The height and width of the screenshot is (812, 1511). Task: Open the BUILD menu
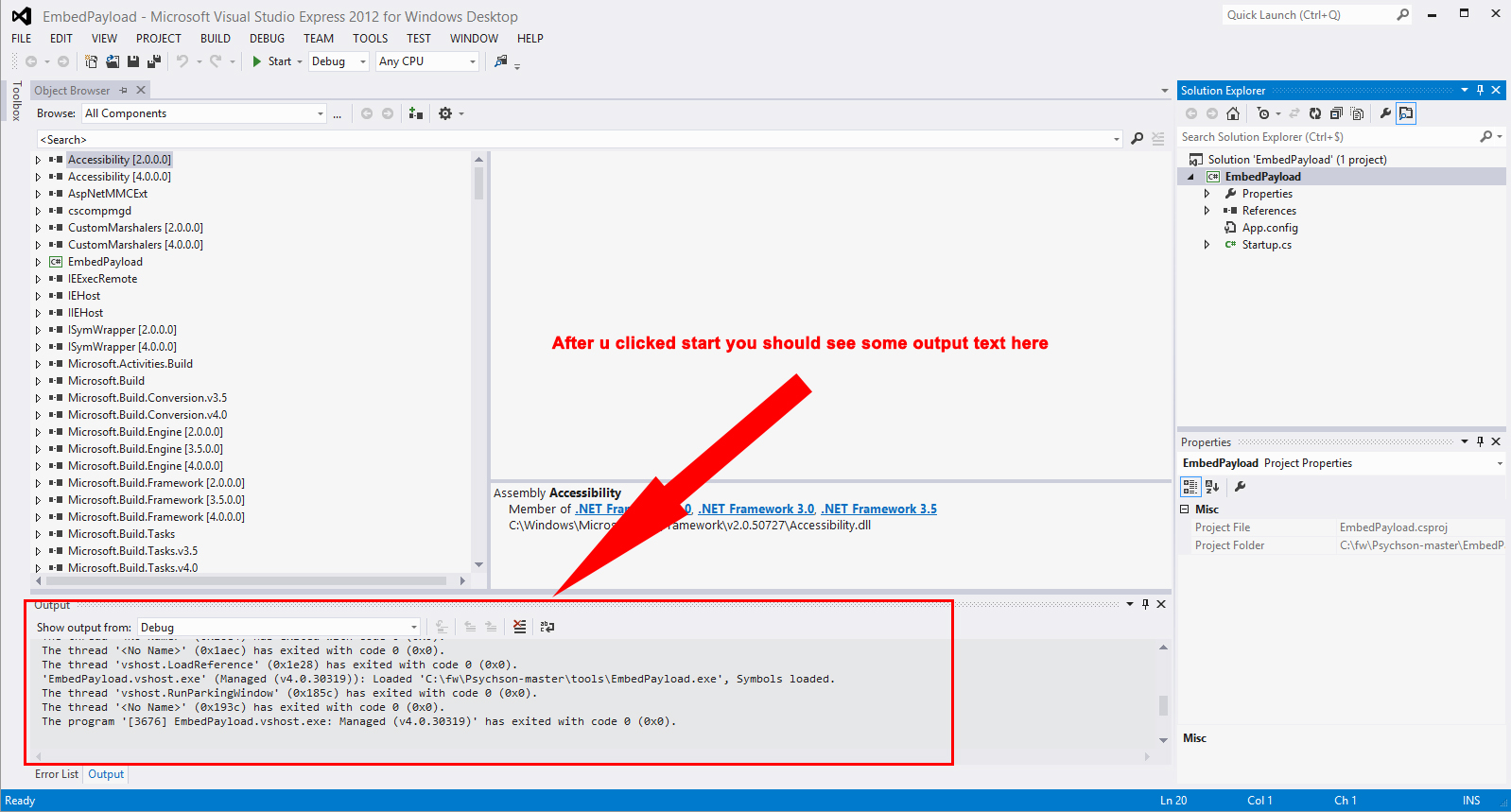[216, 39]
